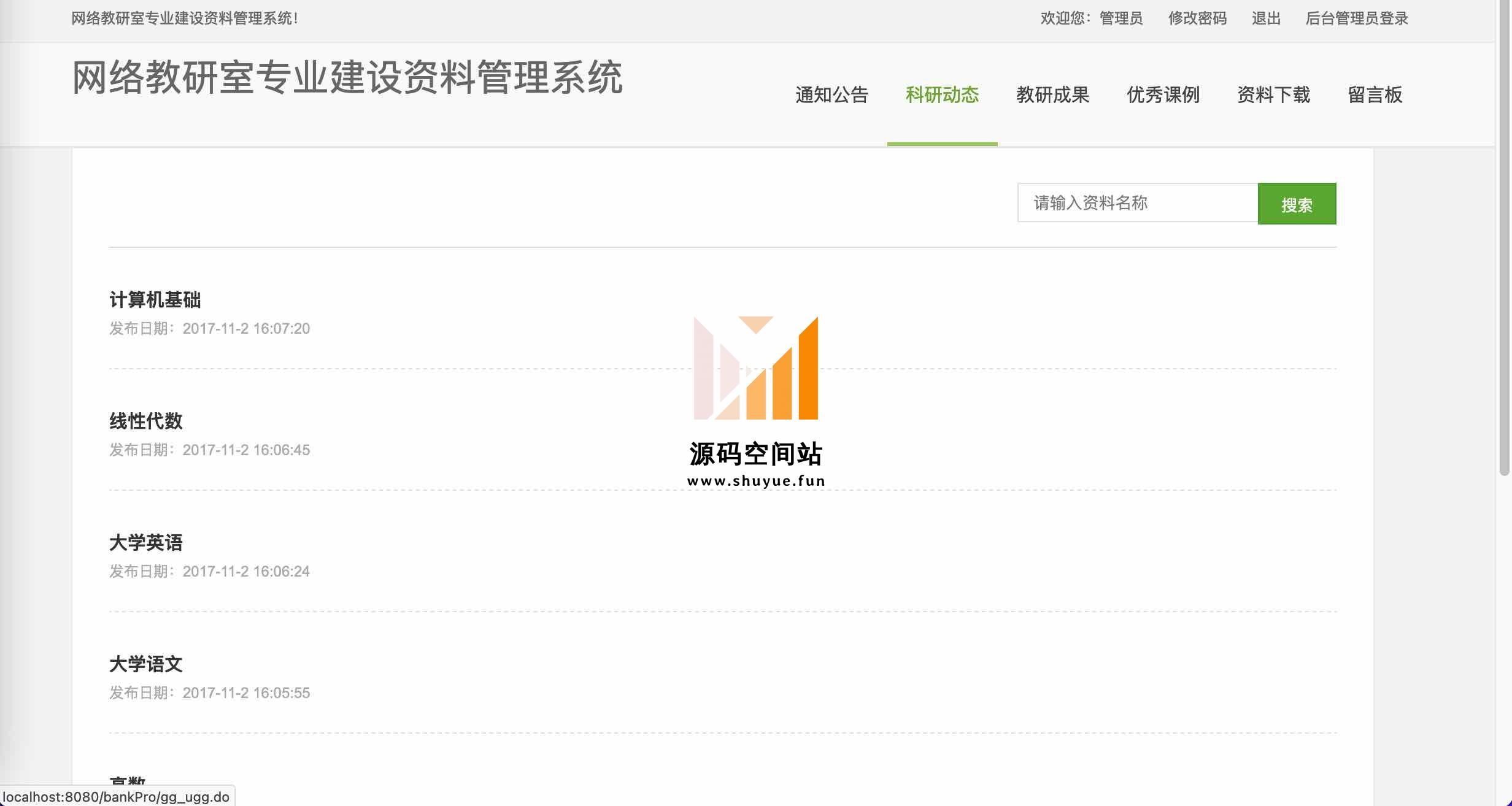Open the 大学语文 article
This screenshot has height=806, width=1512.
click(x=146, y=664)
